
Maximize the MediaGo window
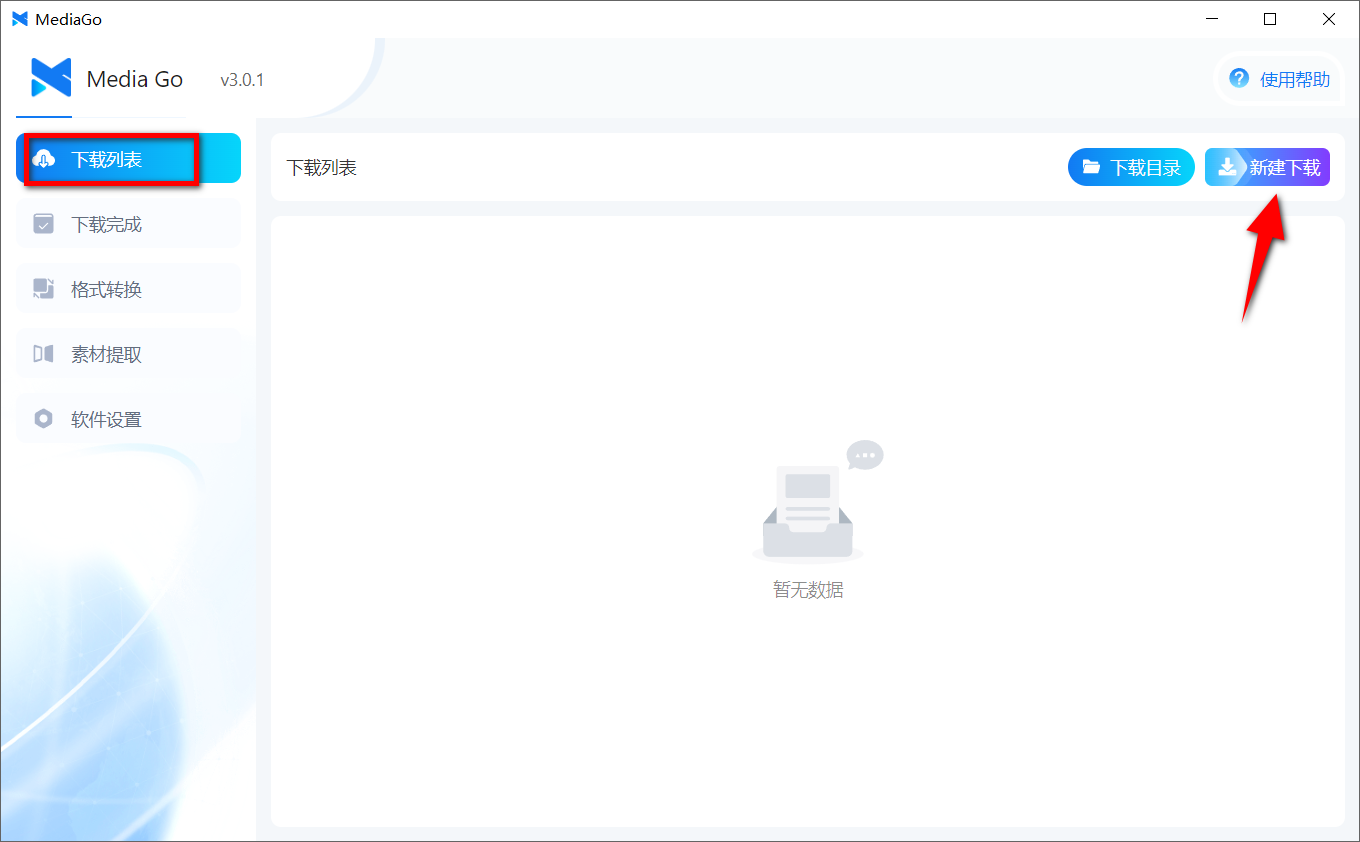coord(1270,19)
